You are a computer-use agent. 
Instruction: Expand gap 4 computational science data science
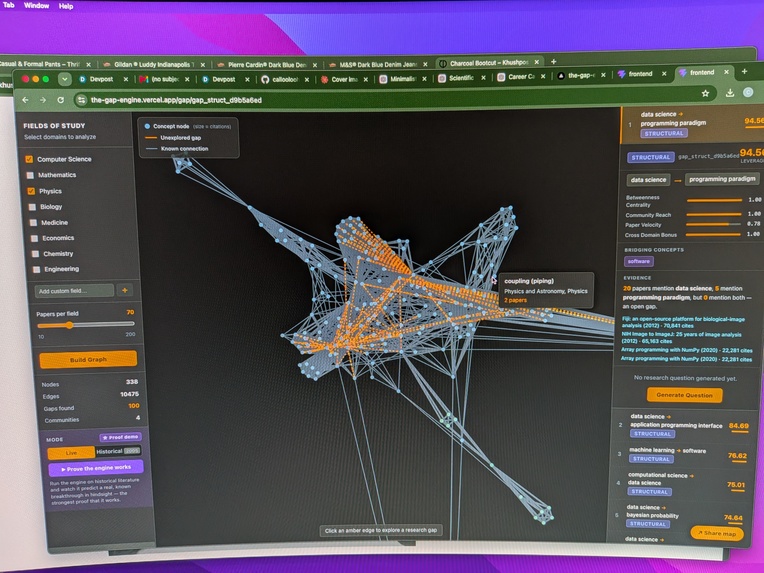[x=680, y=484]
